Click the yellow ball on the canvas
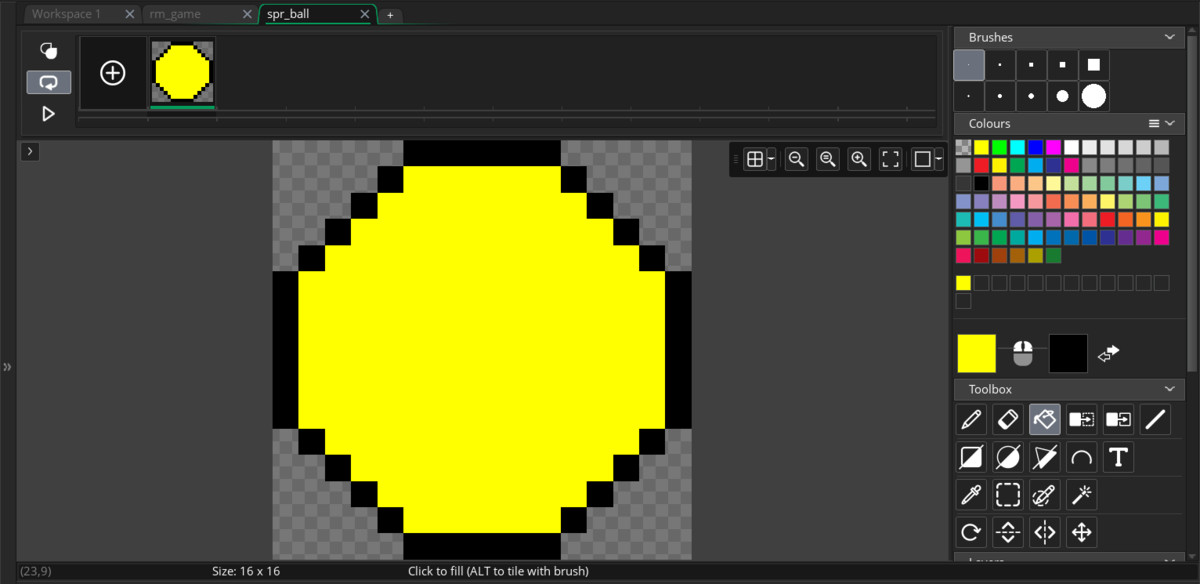 [482, 349]
